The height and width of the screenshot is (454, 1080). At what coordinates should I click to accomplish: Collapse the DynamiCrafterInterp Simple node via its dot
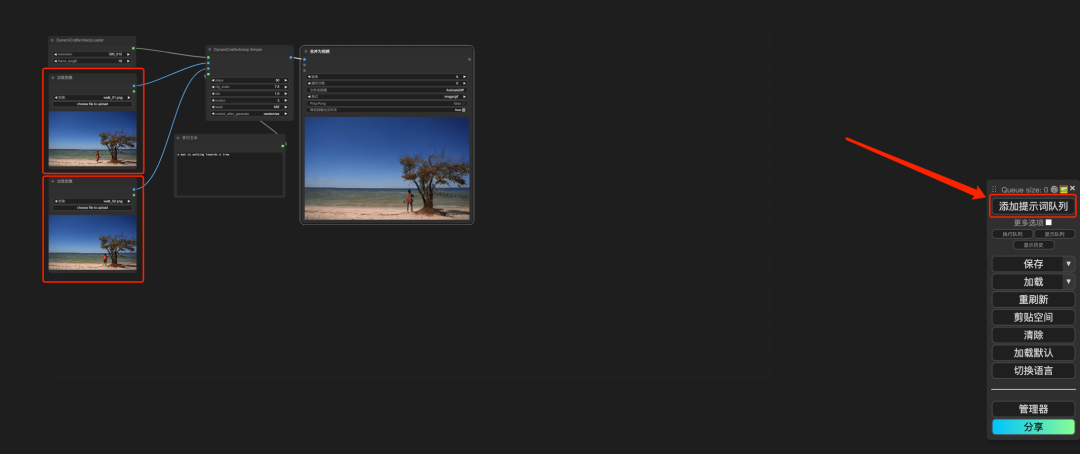click(210, 49)
